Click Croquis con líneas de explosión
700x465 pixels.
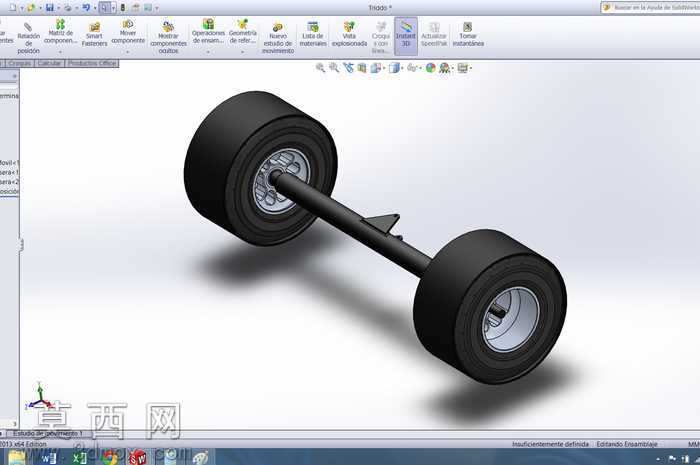click(x=380, y=37)
